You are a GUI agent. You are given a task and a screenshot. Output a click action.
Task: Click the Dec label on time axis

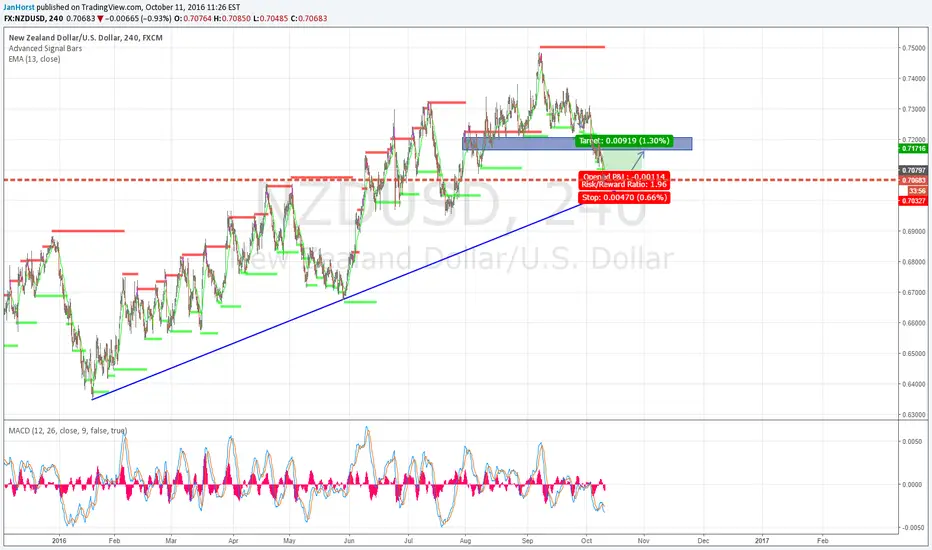pyautogui.click(x=703, y=540)
